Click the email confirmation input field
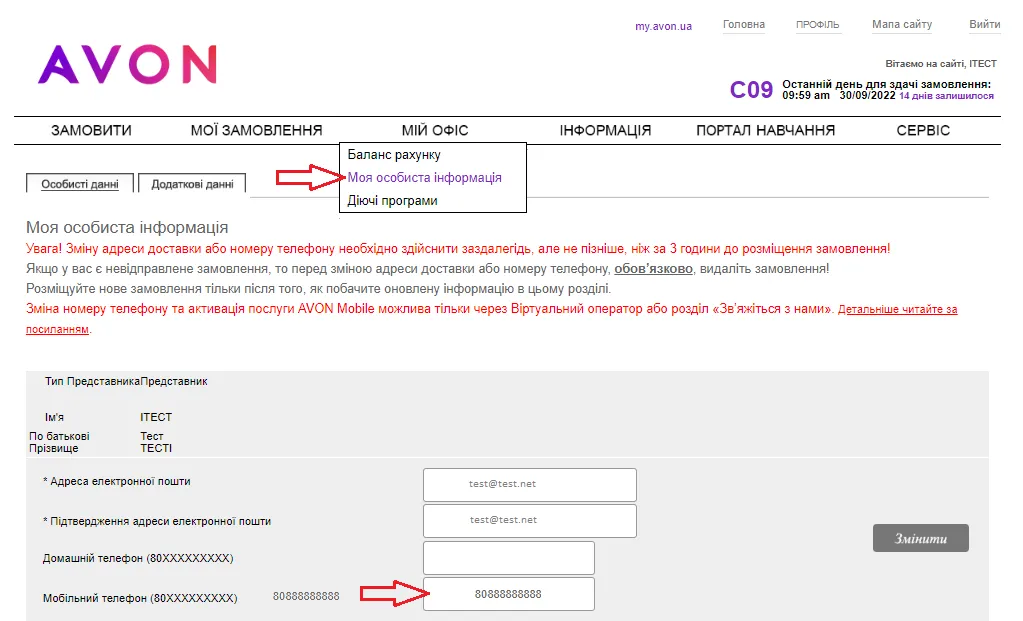The width and height of the screenshot is (1023, 621). (x=530, y=521)
